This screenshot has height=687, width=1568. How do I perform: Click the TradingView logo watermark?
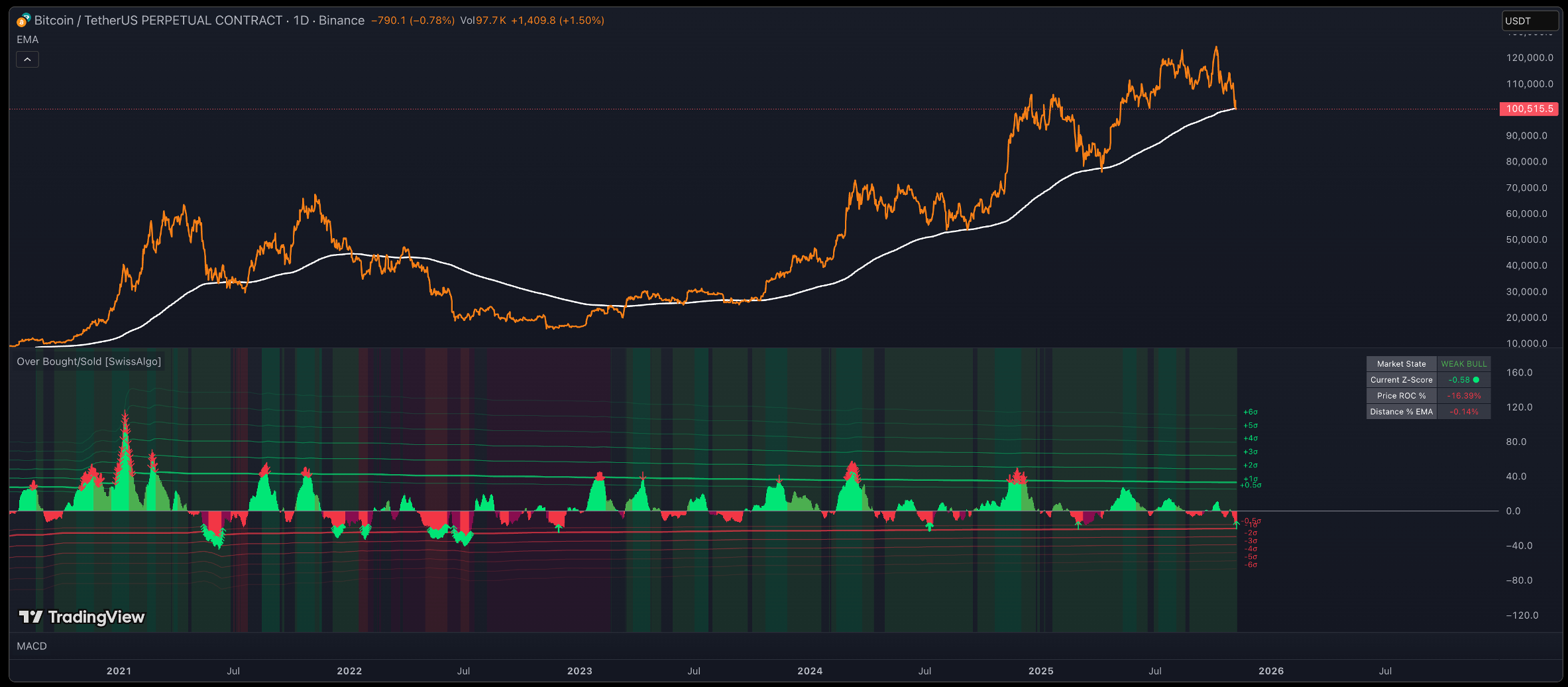pyautogui.click(x=82, y=617)
